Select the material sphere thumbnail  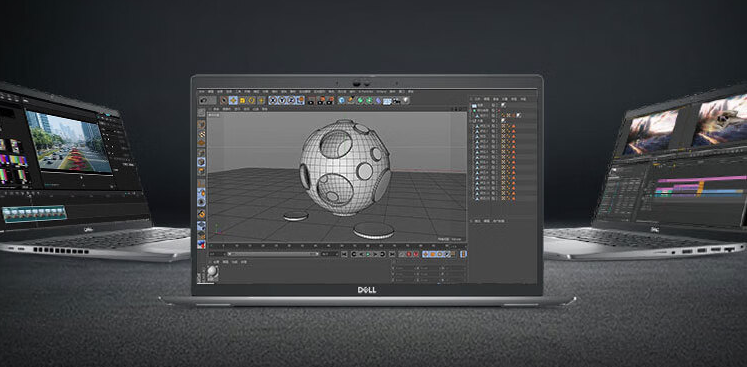[212, 272]
